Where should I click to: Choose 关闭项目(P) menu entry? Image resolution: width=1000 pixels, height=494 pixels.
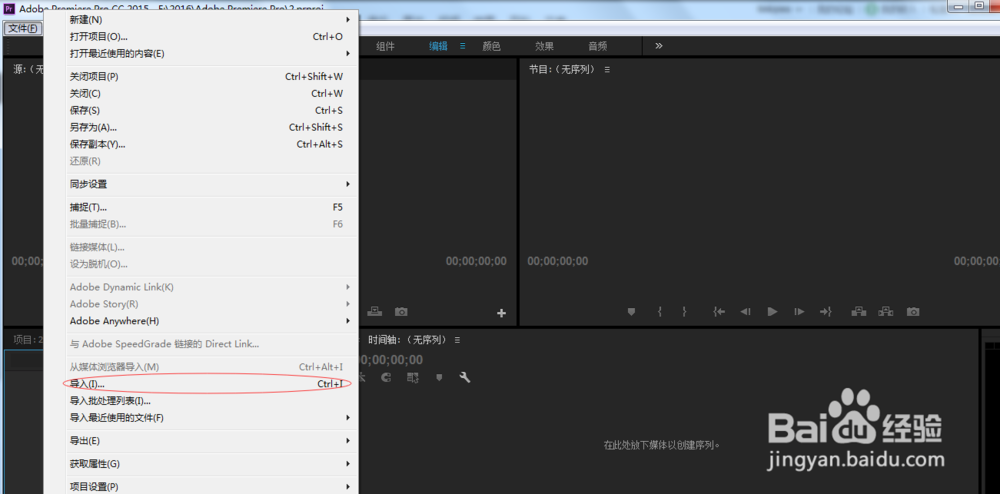point(202,76)
